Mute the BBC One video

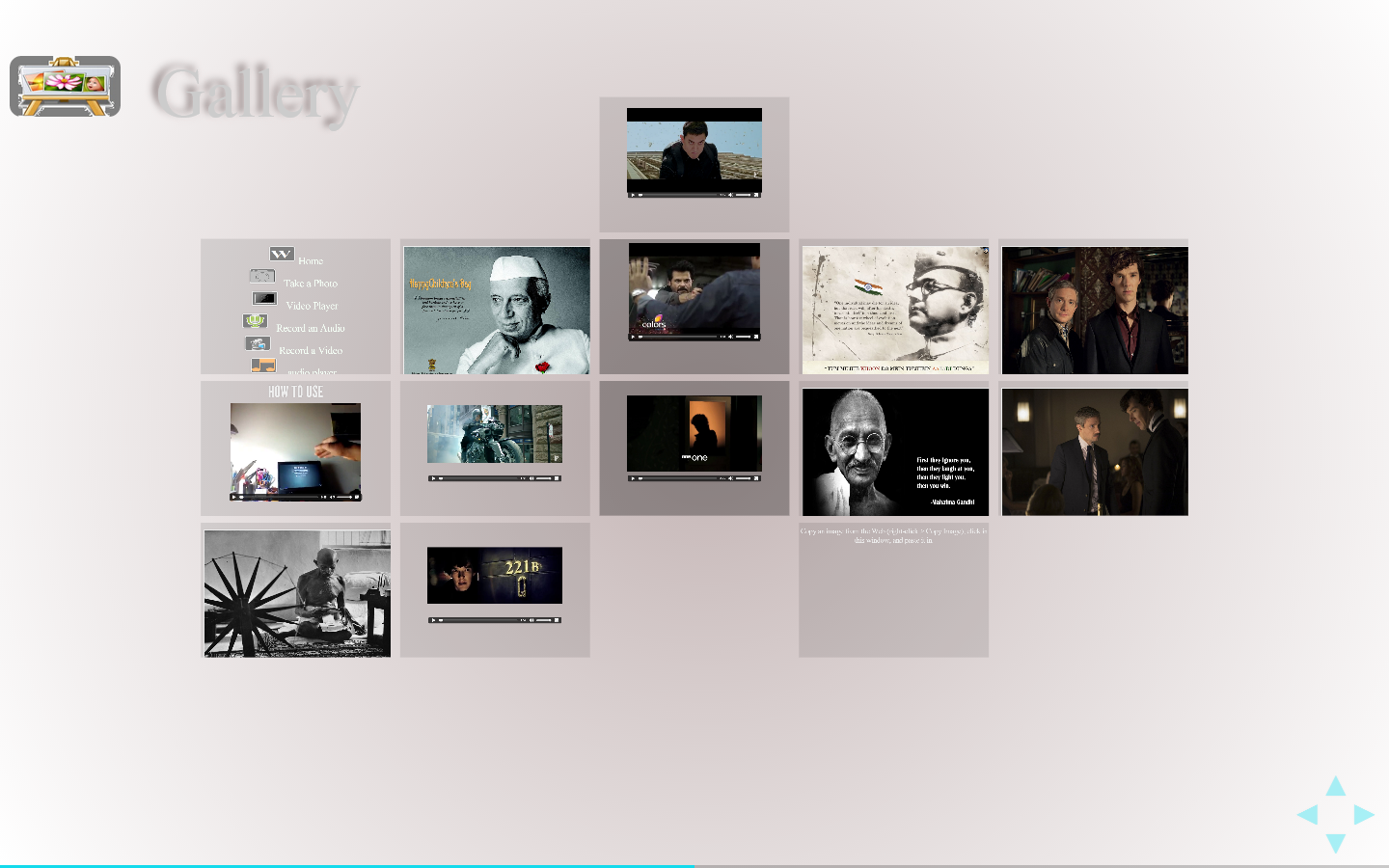(x=731, y=478)
